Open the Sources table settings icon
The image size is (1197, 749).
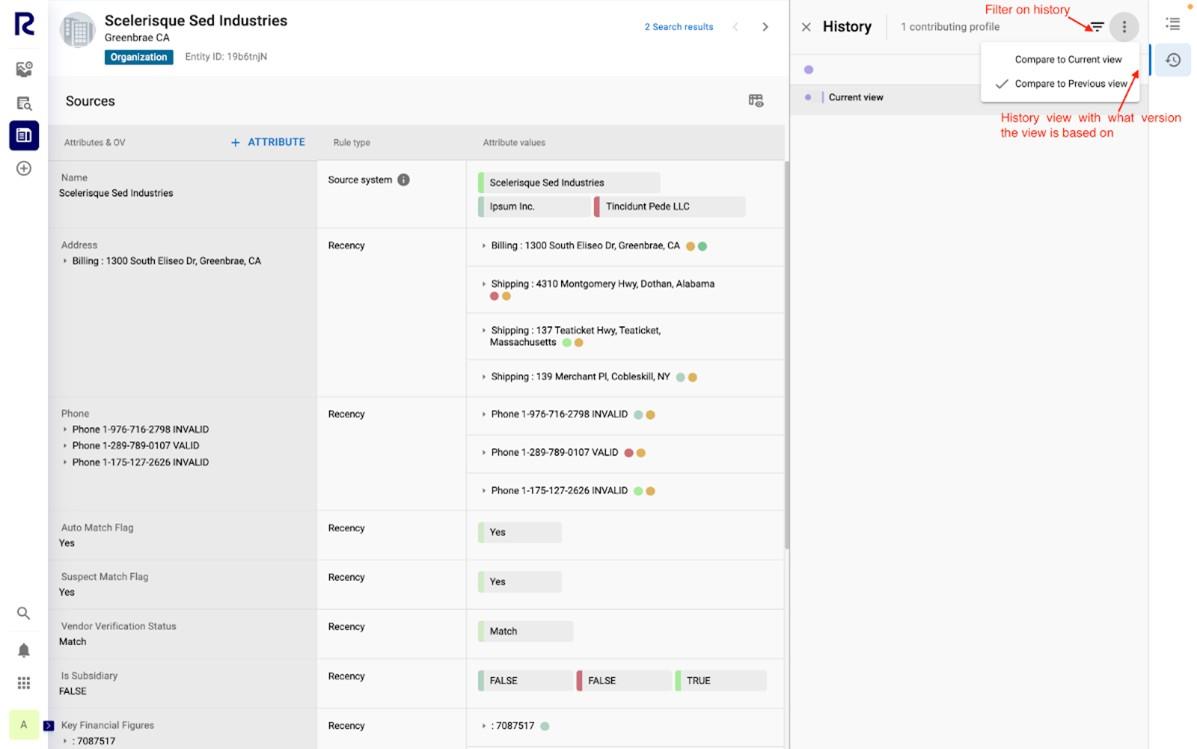coord(757,100)
